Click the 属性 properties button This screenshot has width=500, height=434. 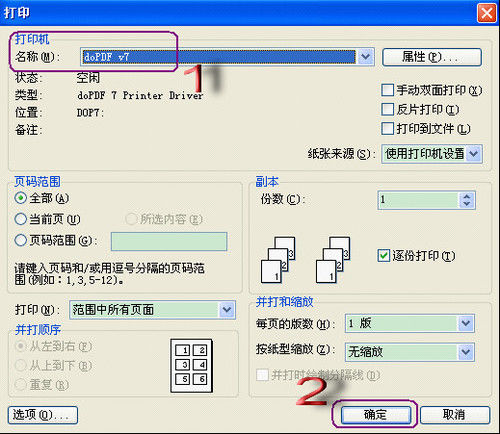tap(432, 57)
